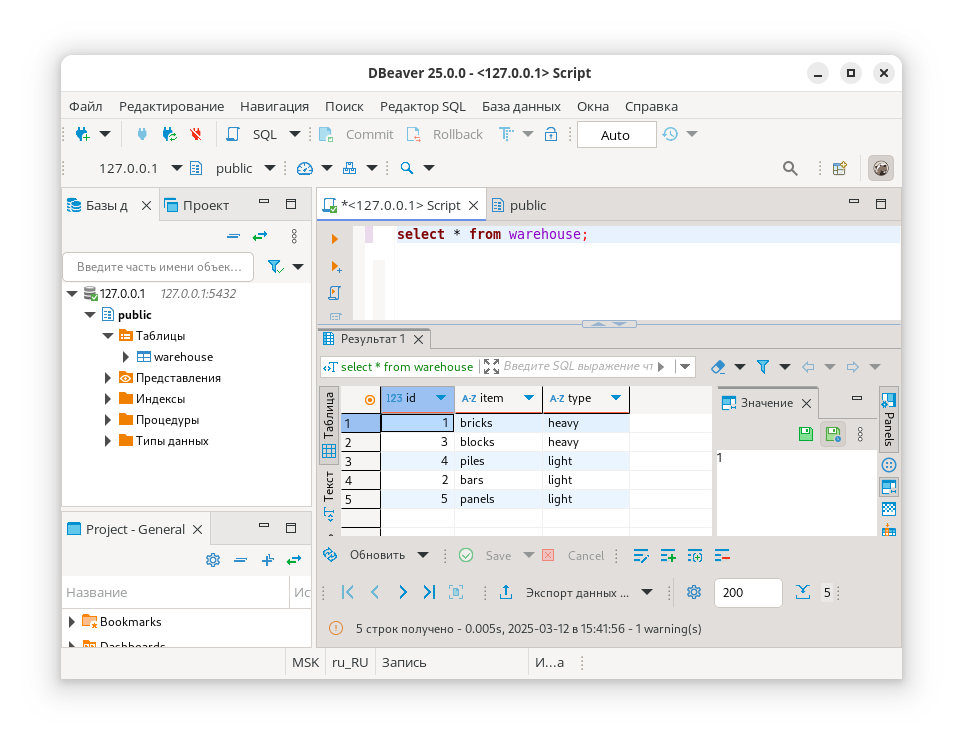This screenshot has height=746, width=963.
Task: Add a new row in the results toolbar
Action: pyautogui.click(x=668, y=555)
